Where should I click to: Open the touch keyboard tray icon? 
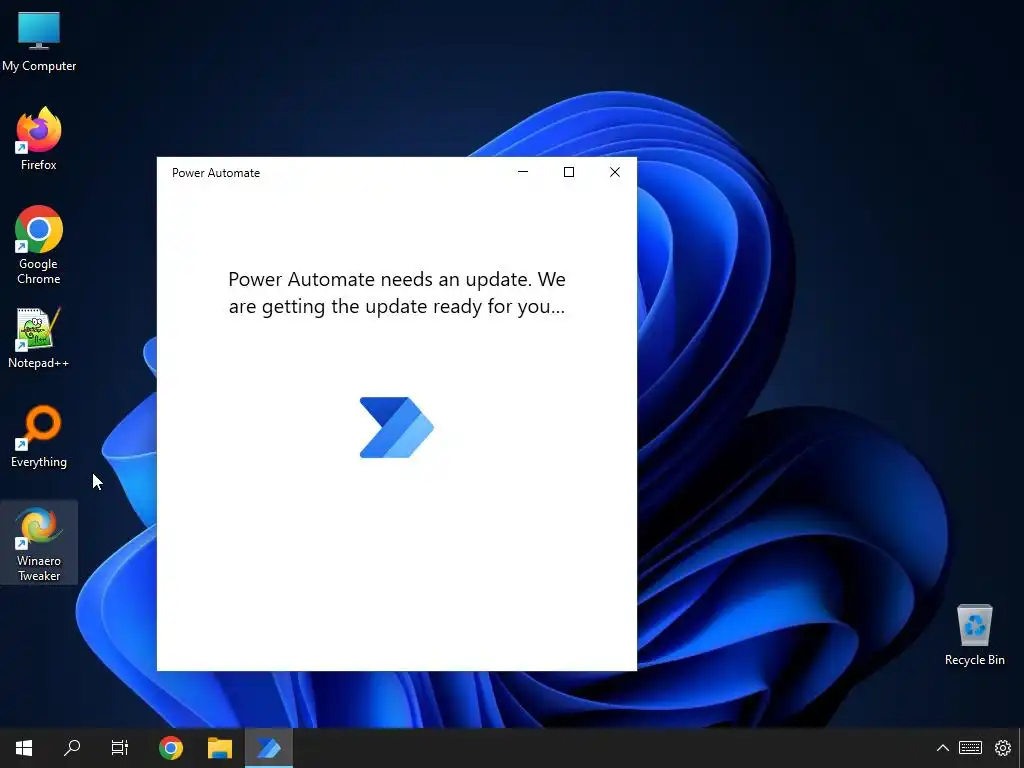970,748
